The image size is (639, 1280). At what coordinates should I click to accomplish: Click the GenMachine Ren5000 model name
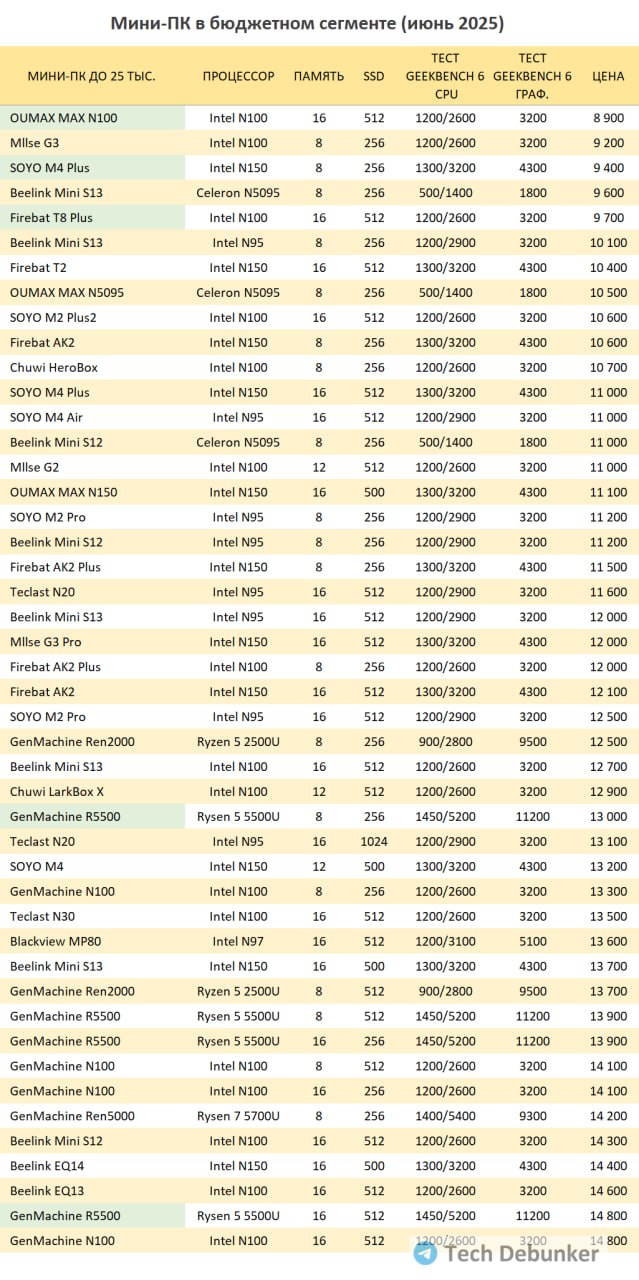[x=72, y=1116]
